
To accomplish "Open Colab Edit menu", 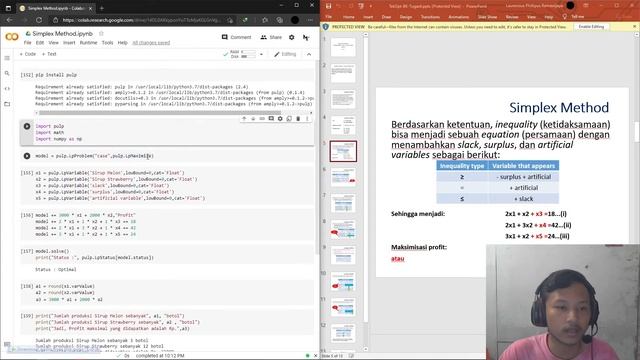I will click(40, 42).
